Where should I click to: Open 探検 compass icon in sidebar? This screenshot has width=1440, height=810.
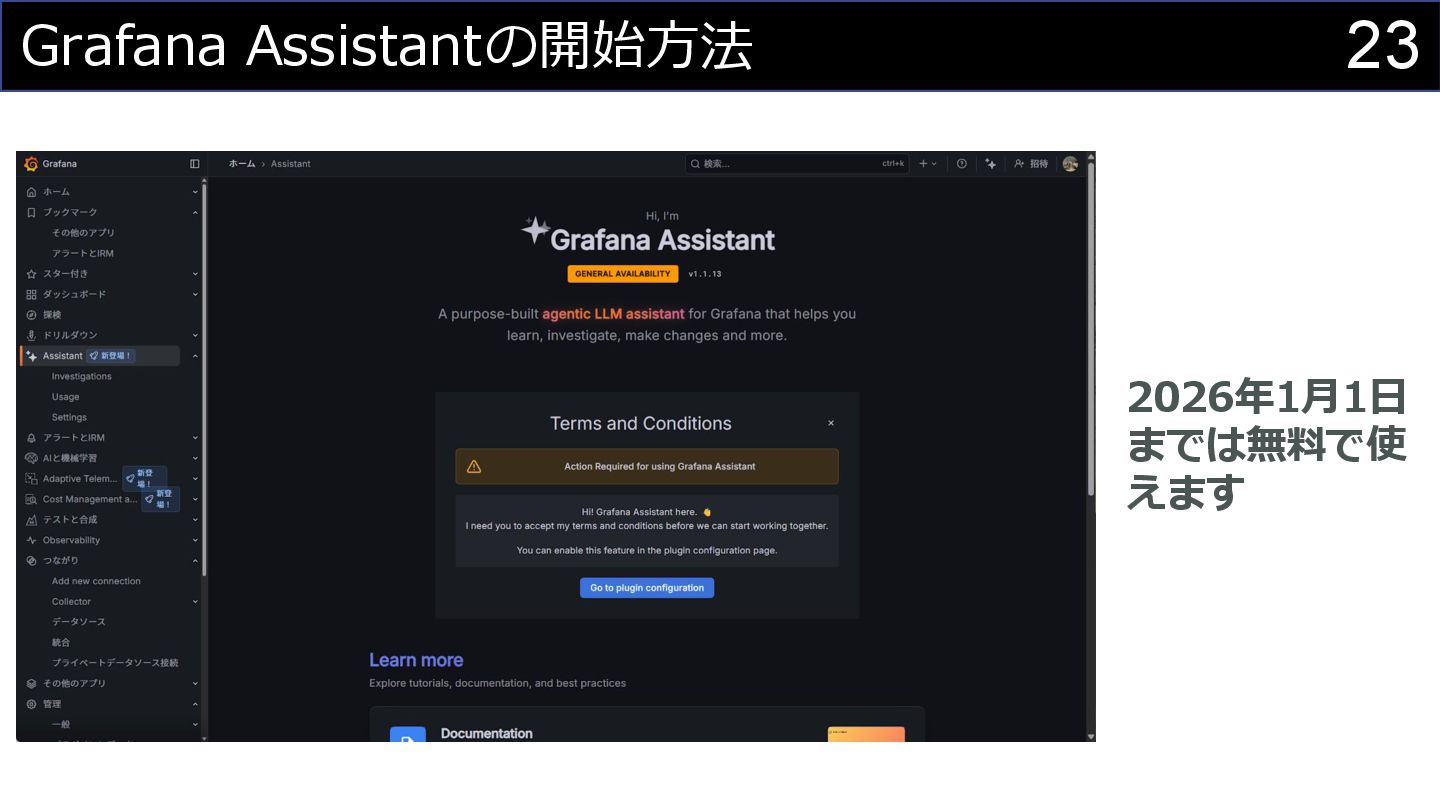[x=31, y=315]
